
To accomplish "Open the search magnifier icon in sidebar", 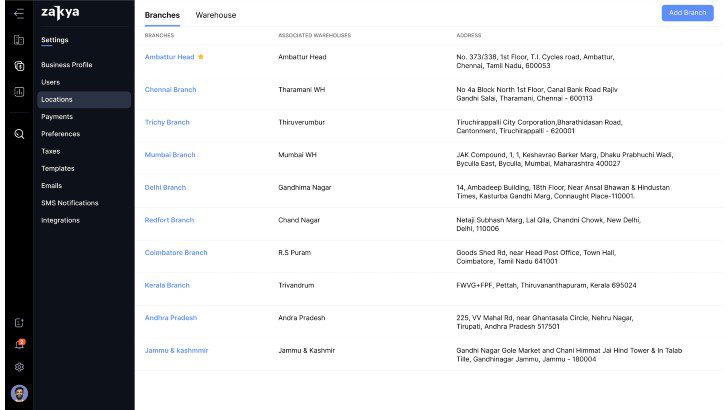I will [19, 133].
